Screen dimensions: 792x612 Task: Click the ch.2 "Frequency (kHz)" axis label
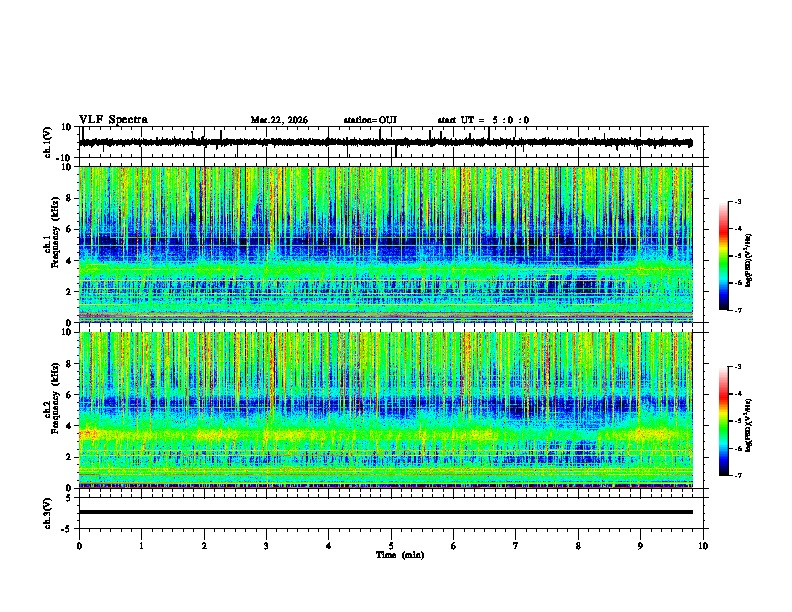point(55,398)
